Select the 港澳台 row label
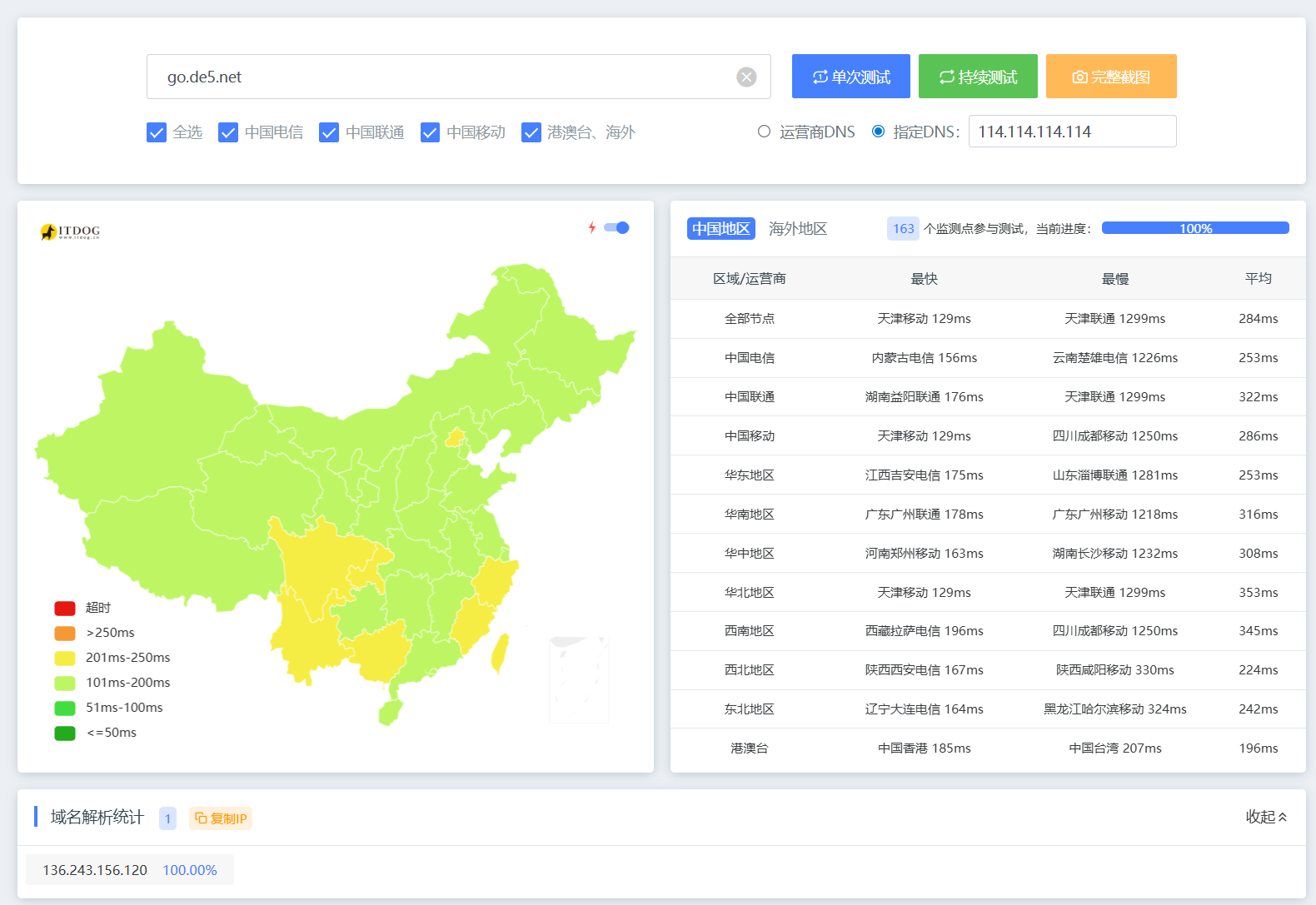This screenshot has height=905, width=1316. [750, 748]
